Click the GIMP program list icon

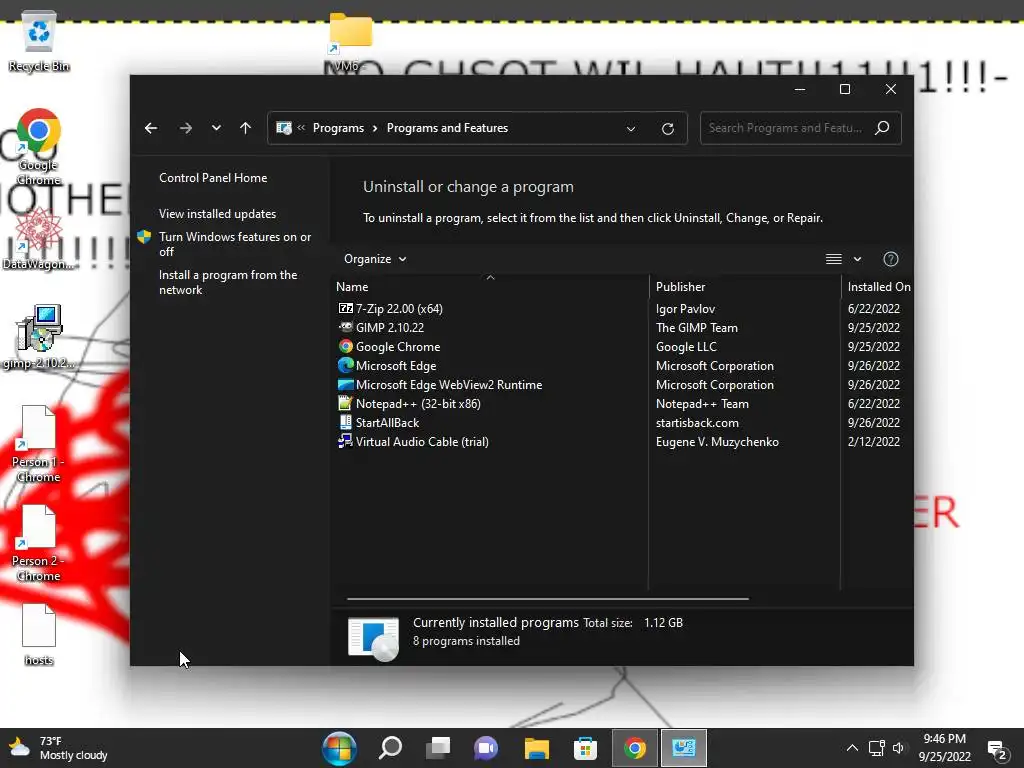point(345,327)
